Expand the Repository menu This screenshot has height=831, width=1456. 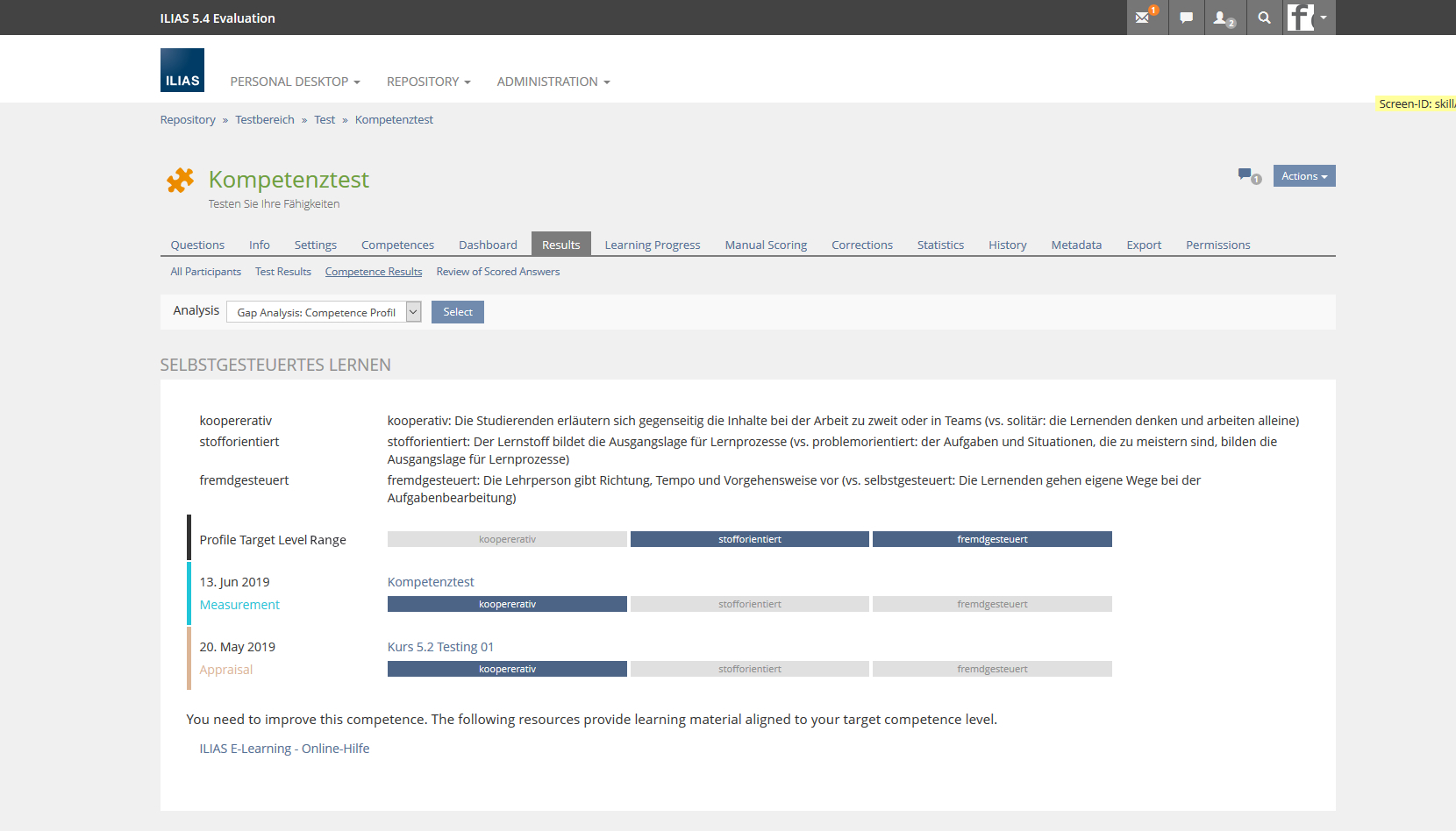[428, 82]
